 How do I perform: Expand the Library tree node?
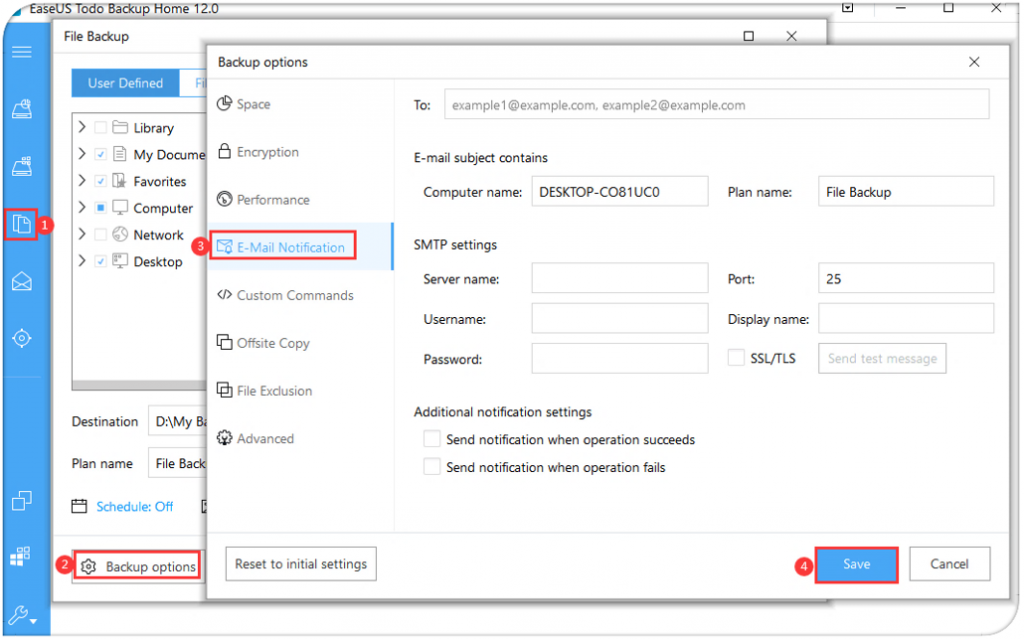pyautogui.click(x=82, y=128)
